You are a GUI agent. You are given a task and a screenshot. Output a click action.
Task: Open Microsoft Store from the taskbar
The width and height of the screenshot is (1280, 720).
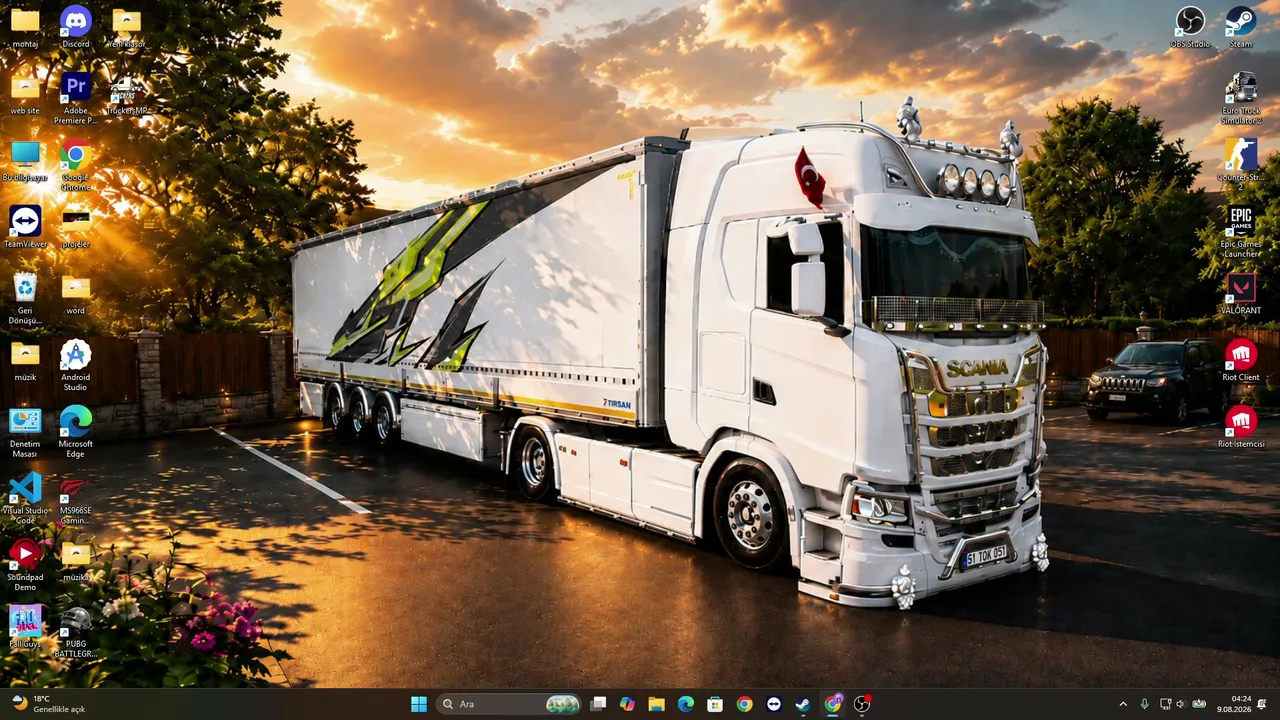[x=715, y=704]
